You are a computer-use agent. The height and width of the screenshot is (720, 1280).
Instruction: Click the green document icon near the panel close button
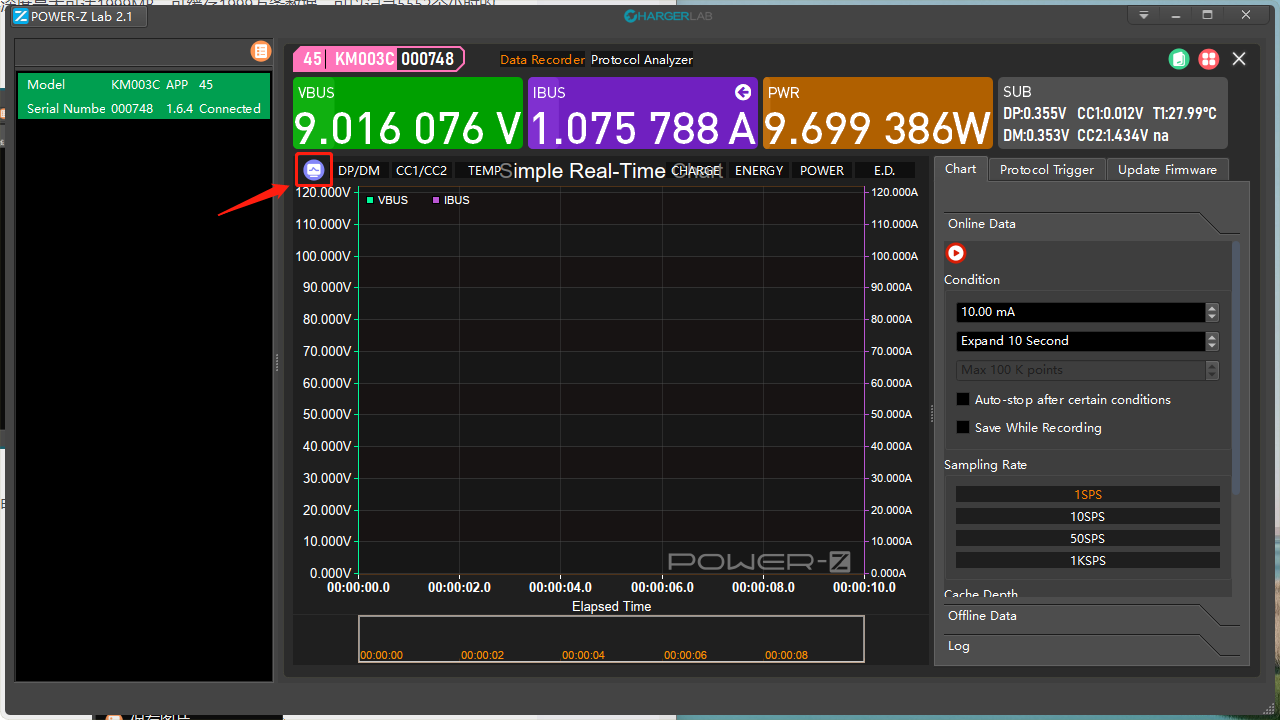(x=1178, y=59)
